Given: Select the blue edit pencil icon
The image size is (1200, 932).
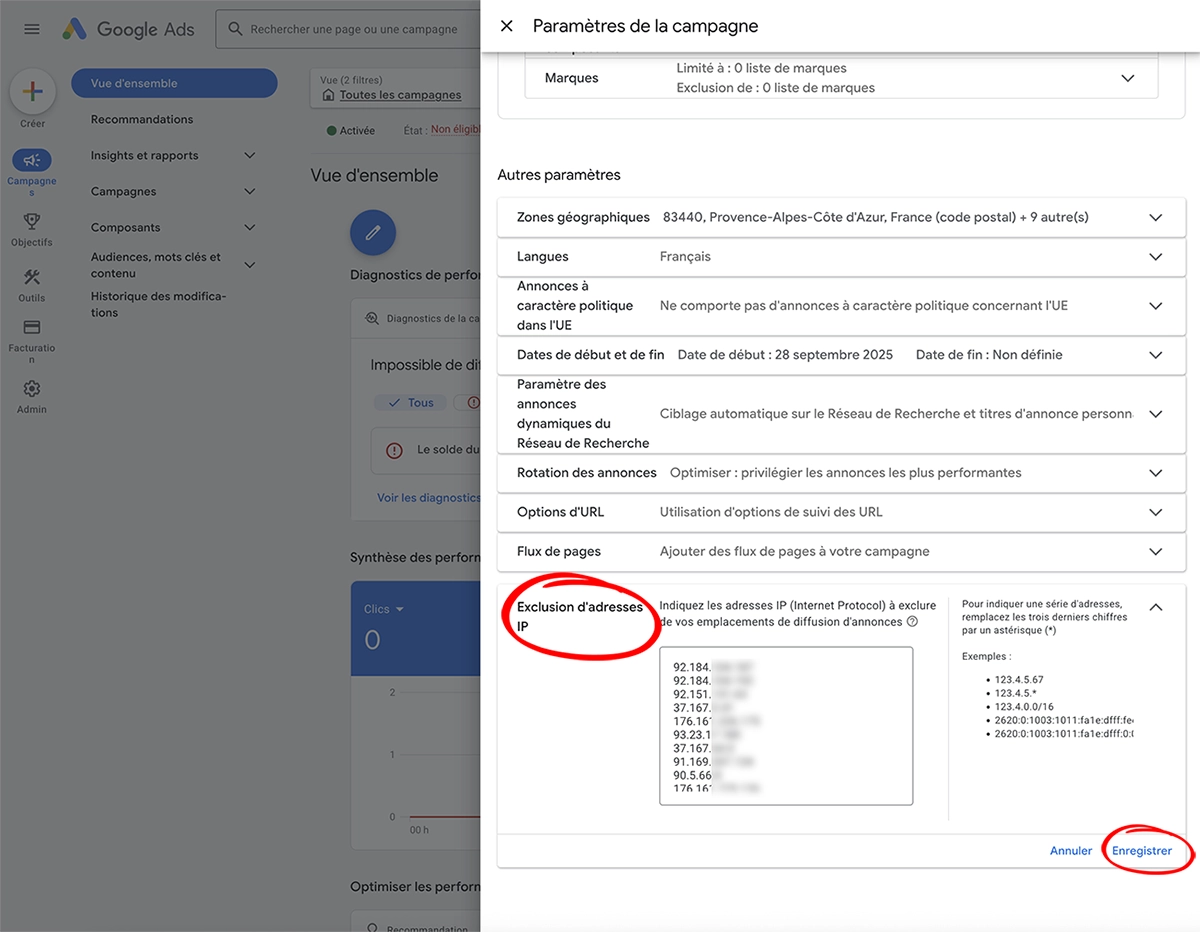Looking at the screenshot, I should pyautogui.click(x=372, y=232).
